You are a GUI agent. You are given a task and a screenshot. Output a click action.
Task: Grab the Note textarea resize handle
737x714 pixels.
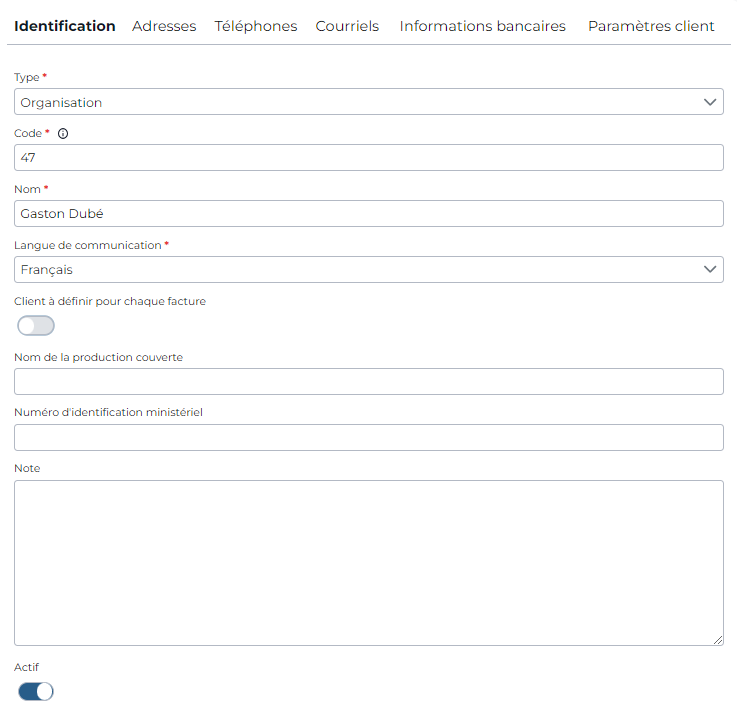tap(718, 640)
